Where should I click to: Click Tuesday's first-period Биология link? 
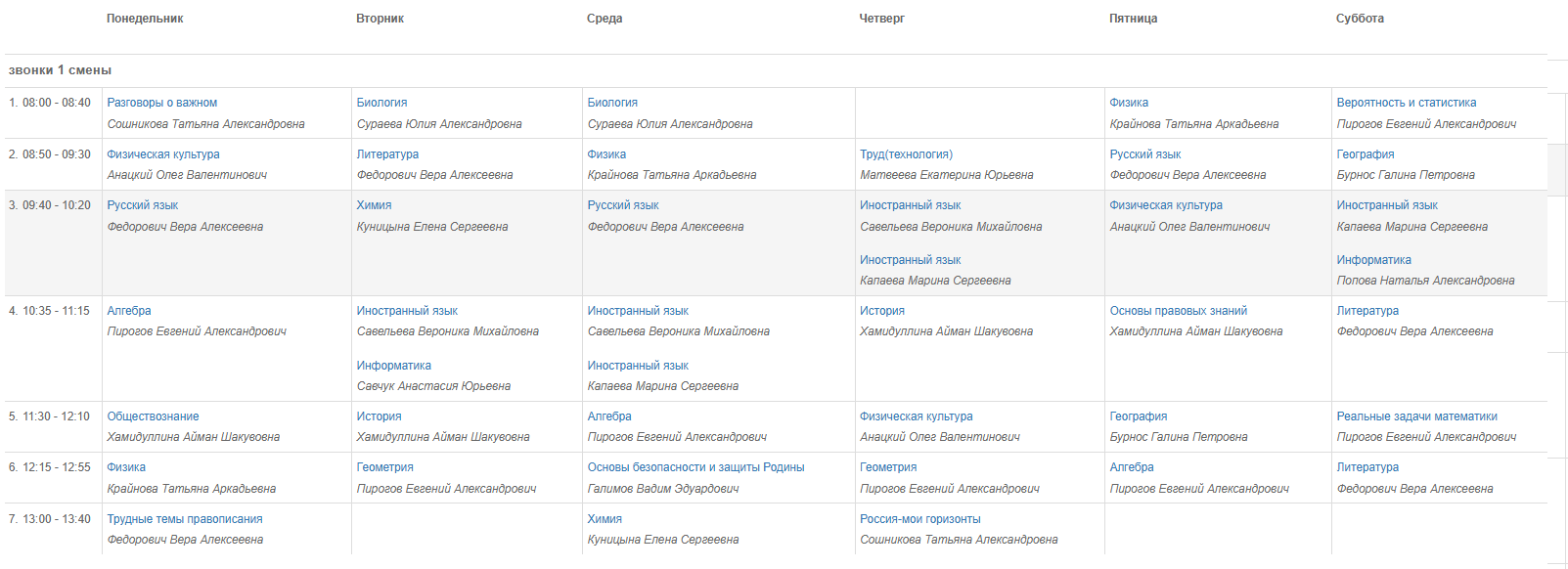(381, 103)
